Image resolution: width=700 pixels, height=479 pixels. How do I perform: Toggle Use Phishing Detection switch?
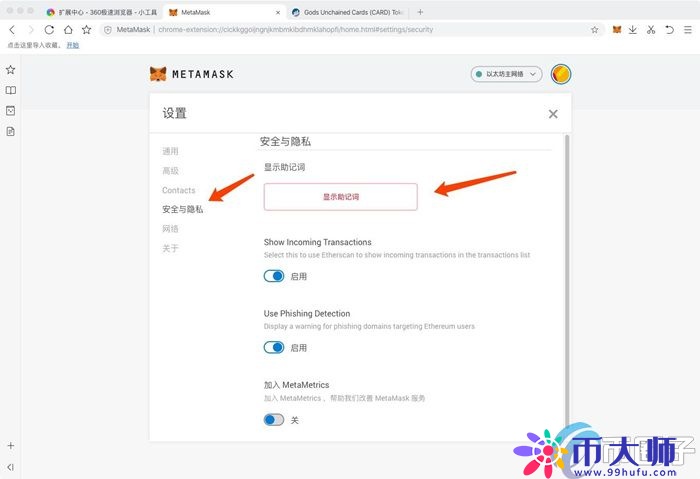[274, 347]
